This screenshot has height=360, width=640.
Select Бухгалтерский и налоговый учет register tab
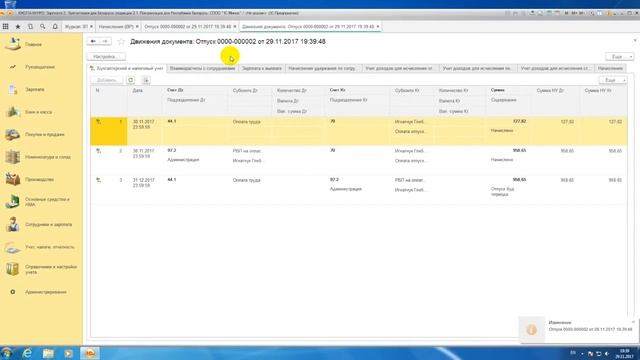pos(127,68)
